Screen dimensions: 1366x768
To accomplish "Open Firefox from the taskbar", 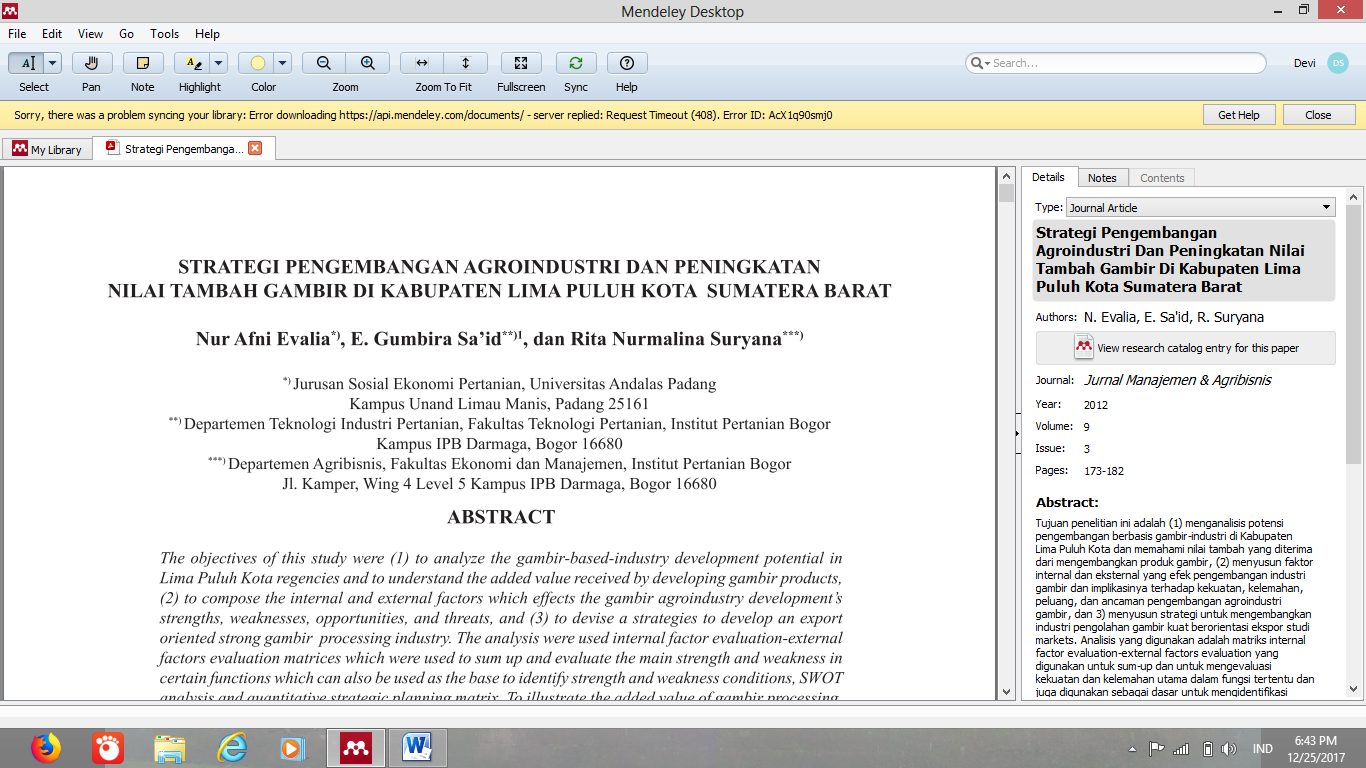I will 46,748.
